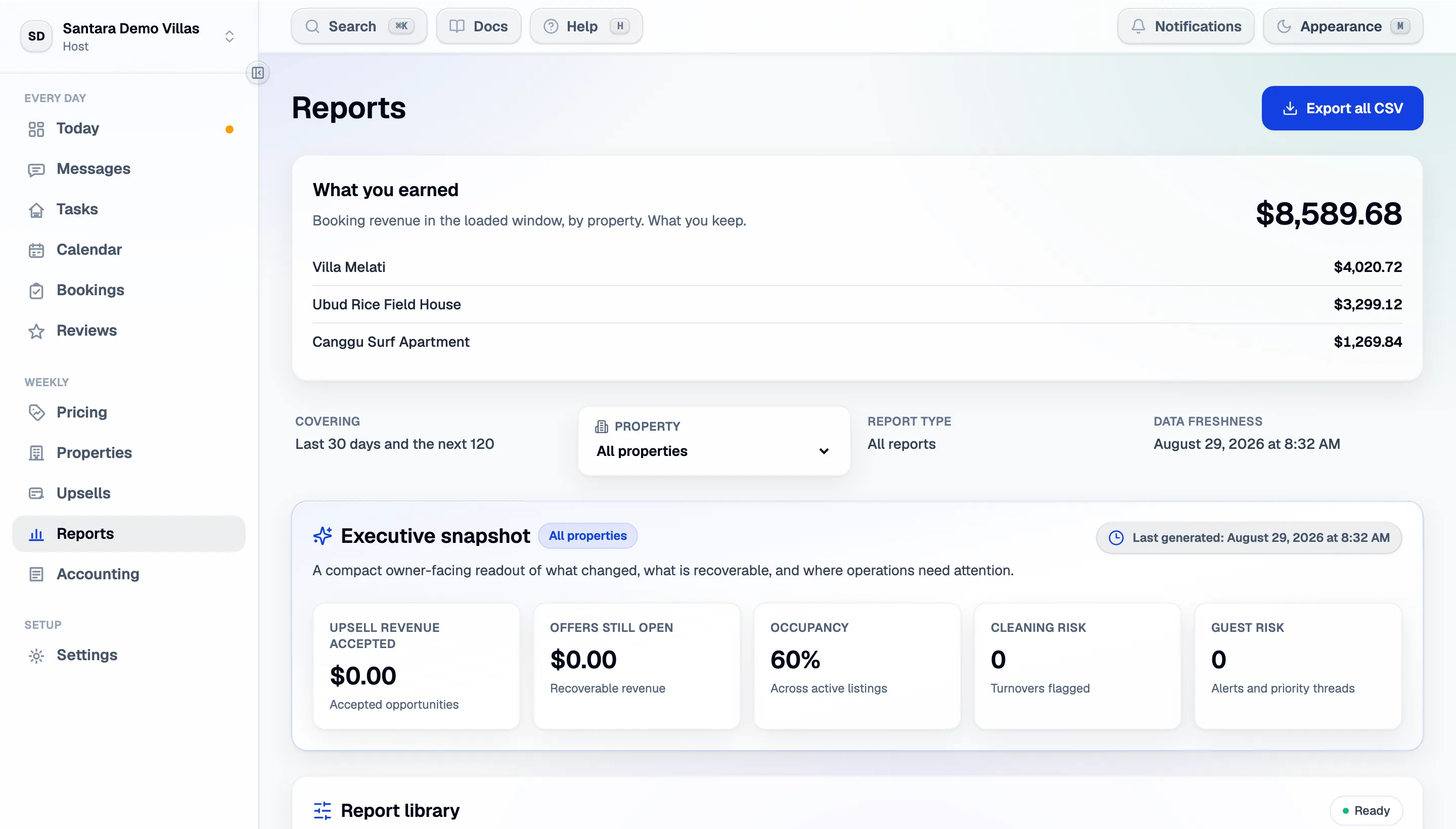The width and height of the screenshot is (1456, 829).
Task: Click the Accounting ledger icon
Action: [x=36, y=575]
